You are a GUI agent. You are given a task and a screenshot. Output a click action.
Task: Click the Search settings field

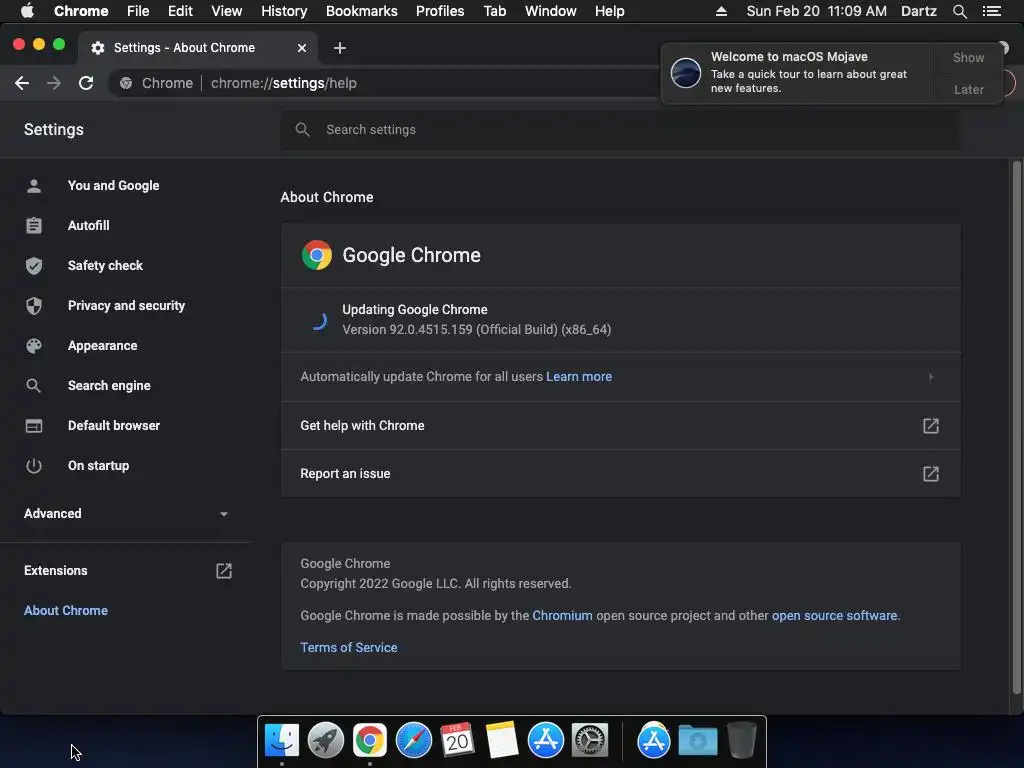[x=620, y=130]
